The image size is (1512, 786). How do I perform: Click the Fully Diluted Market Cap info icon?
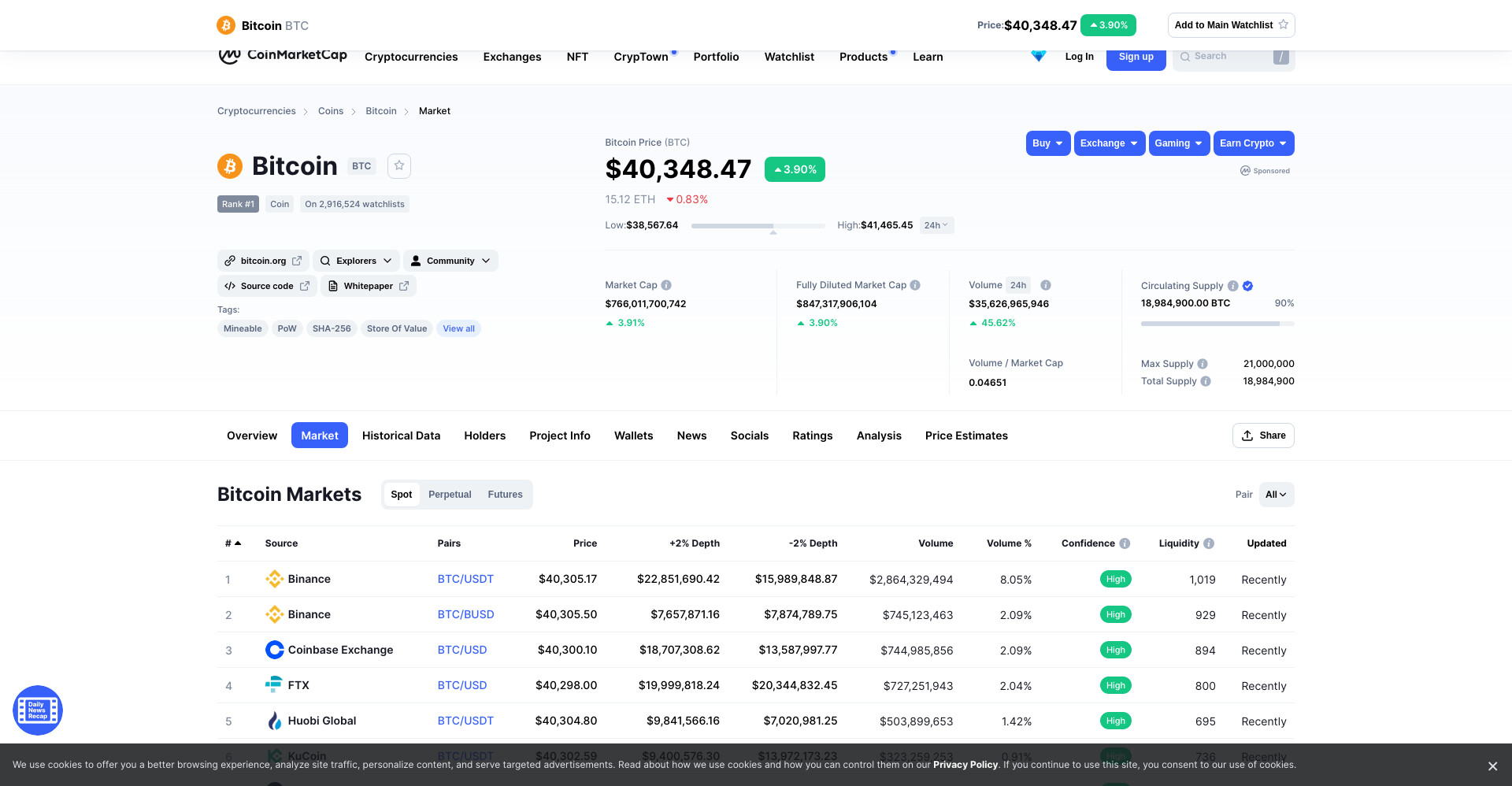click(x=915, y=285)
